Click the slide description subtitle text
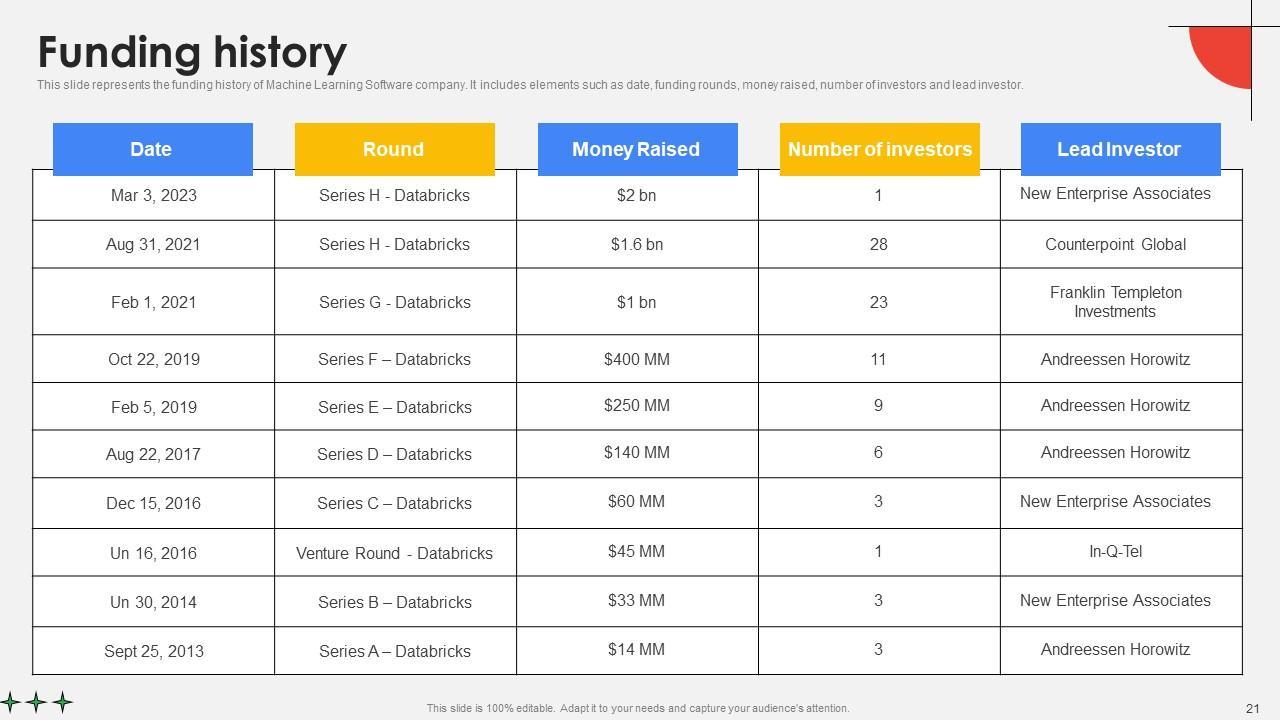This screenshot has height=720, width=1280. pos(530,85)
